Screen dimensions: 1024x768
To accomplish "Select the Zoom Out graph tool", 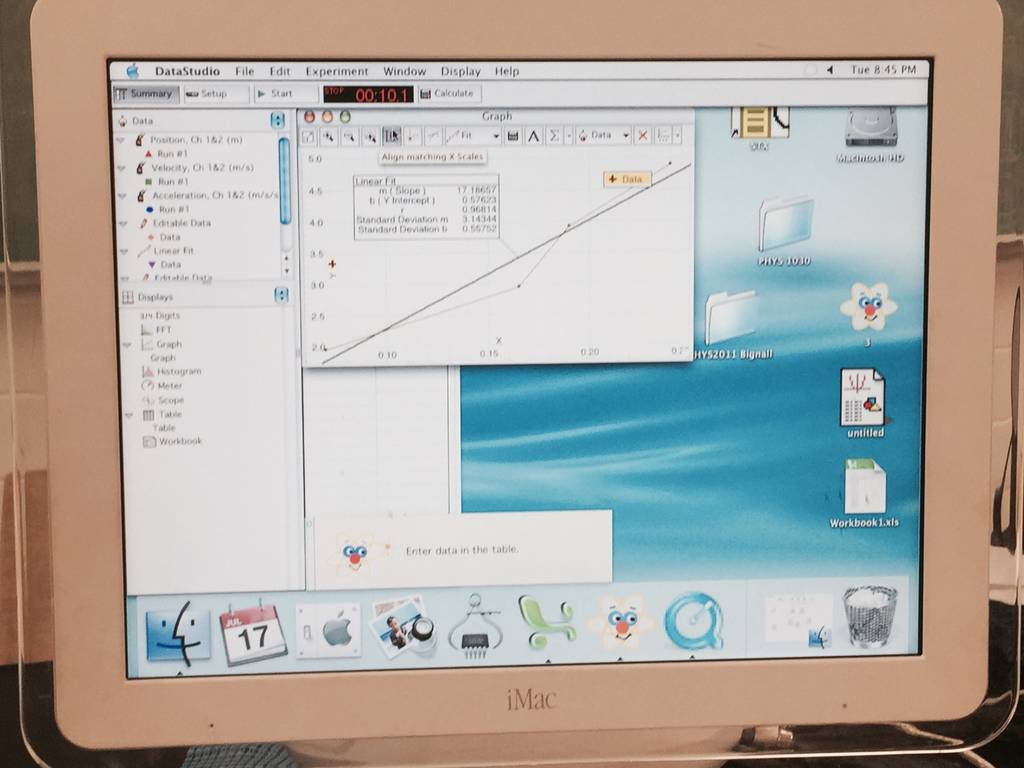I will (x=349, y=136).
